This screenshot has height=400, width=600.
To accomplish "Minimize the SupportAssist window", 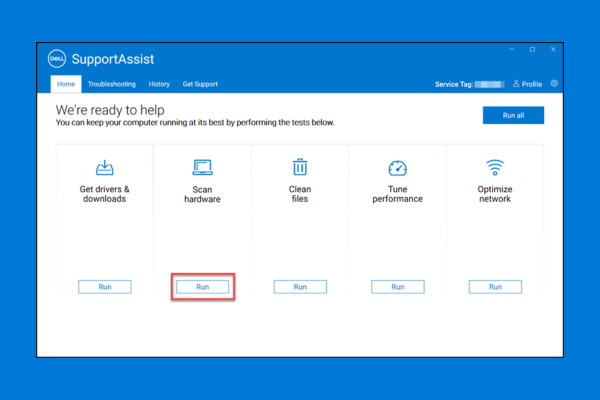I will pos(511,49).
